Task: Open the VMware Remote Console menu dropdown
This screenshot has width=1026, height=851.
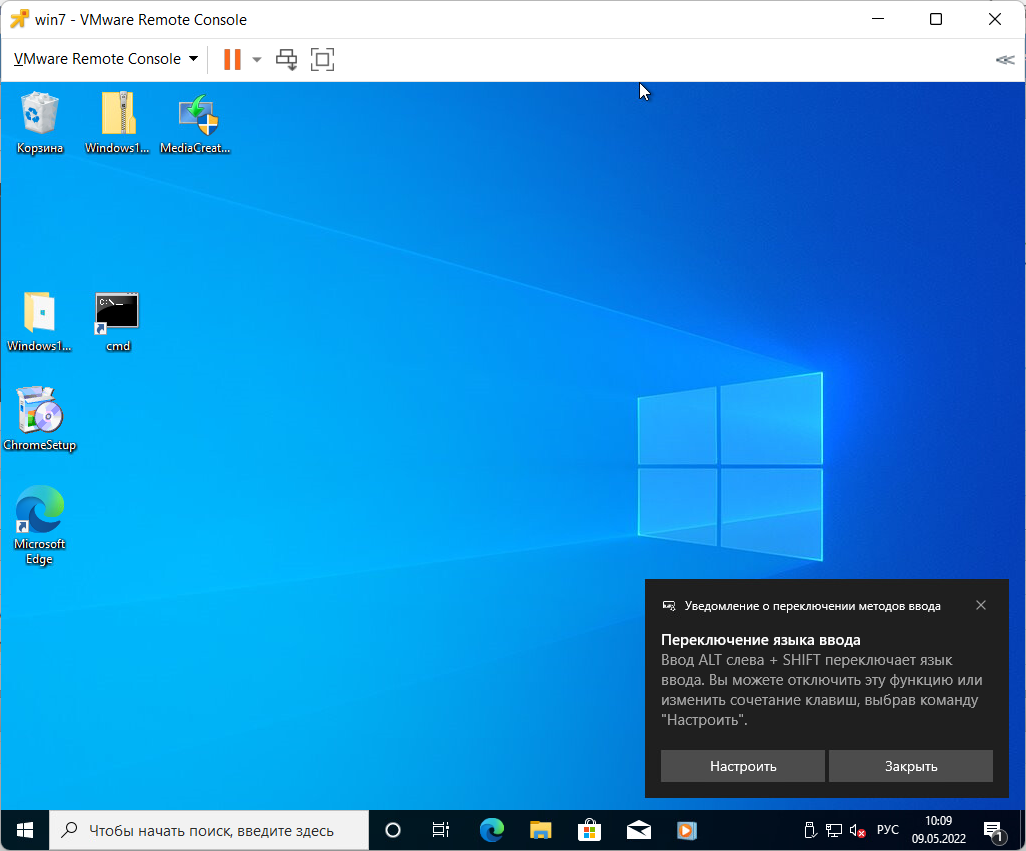Action: [x=103, y=59]
